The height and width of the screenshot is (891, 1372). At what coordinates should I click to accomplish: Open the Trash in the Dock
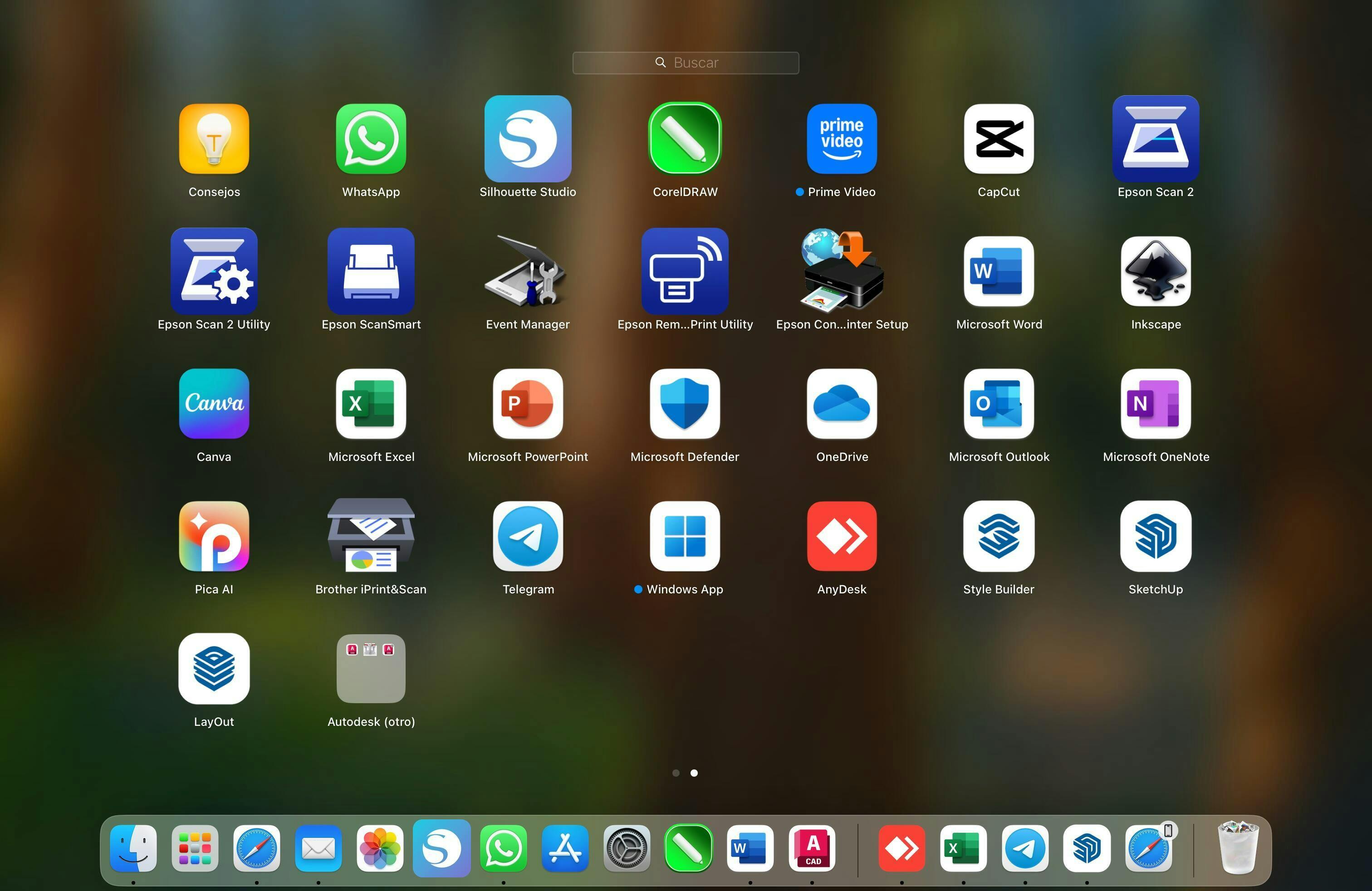tap(1237, 848)
